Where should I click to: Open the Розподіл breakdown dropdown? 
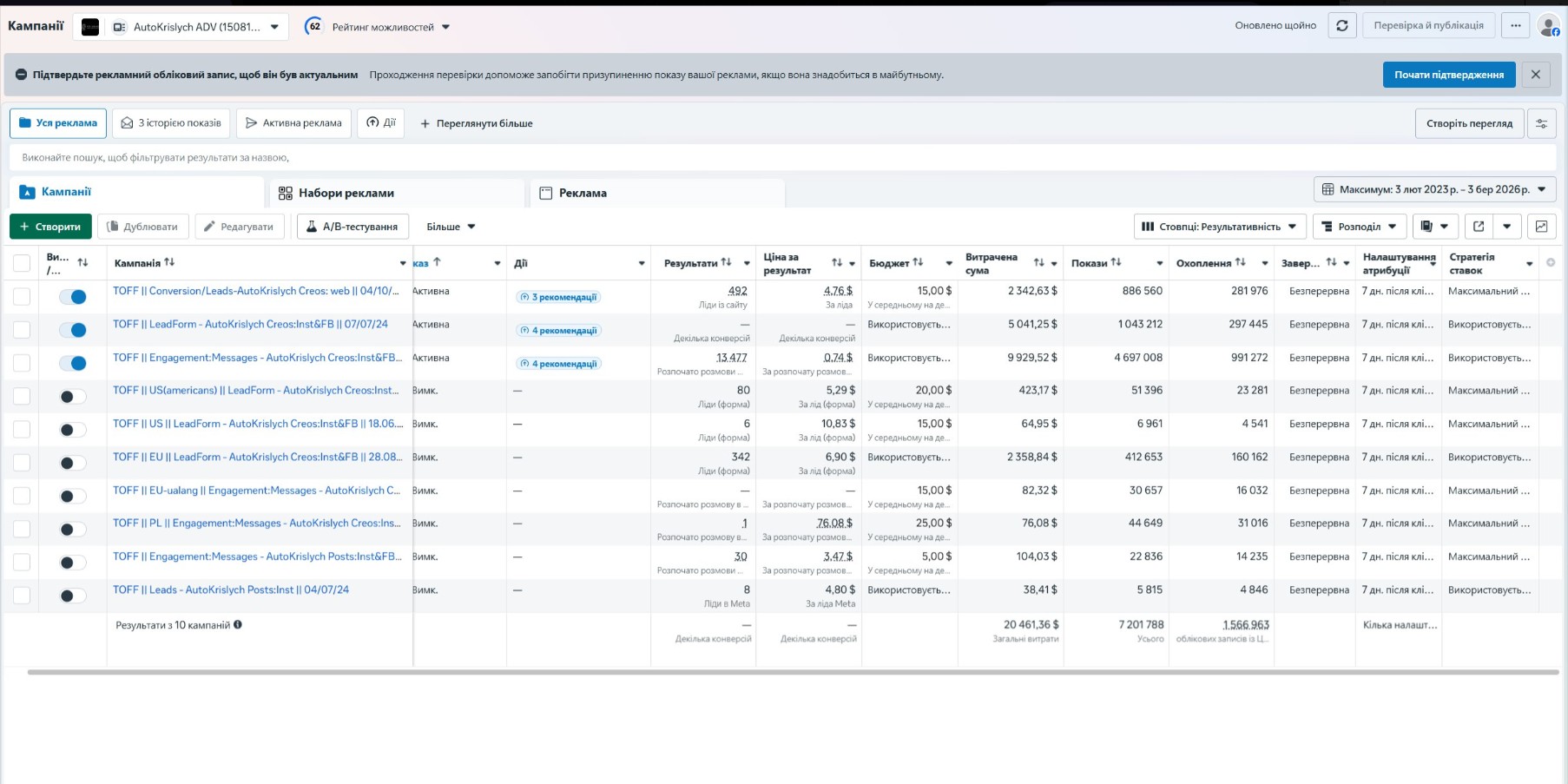(x=1360, y=227)
